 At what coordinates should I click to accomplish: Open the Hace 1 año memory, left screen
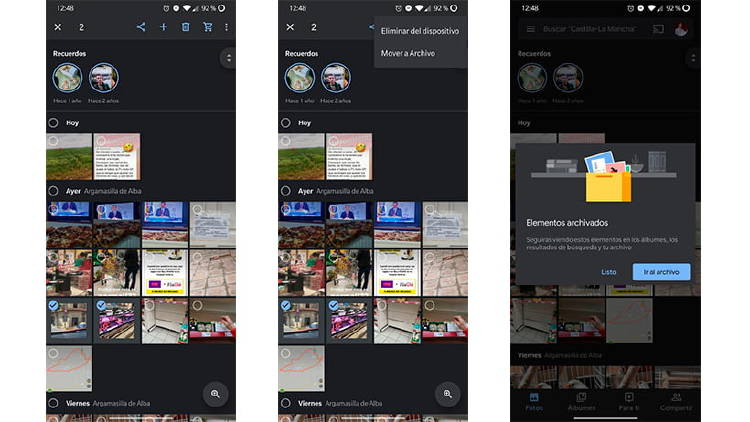69,79
